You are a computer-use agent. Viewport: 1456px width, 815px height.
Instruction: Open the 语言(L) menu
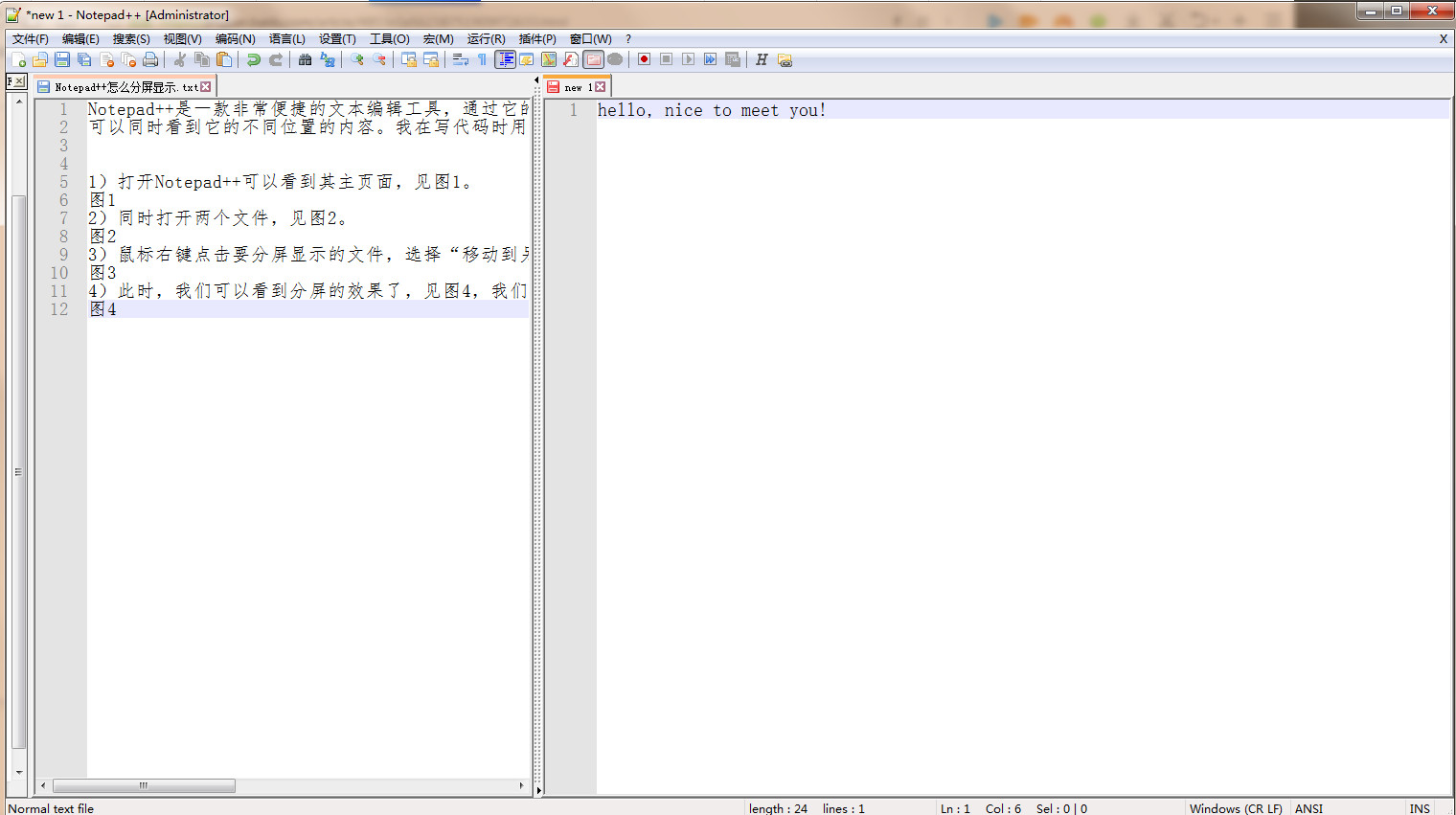coord(286,39)
